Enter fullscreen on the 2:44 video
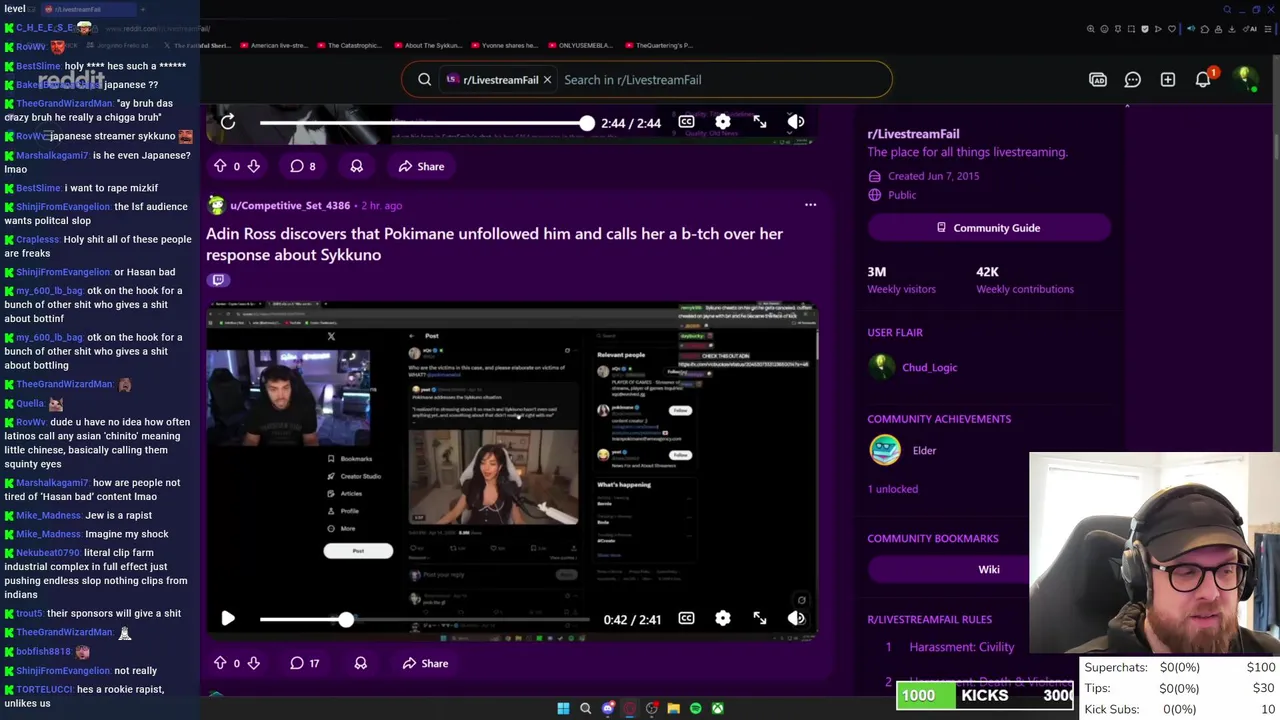The height and width of the screenshot is (720, 1280). pos(760,122)
